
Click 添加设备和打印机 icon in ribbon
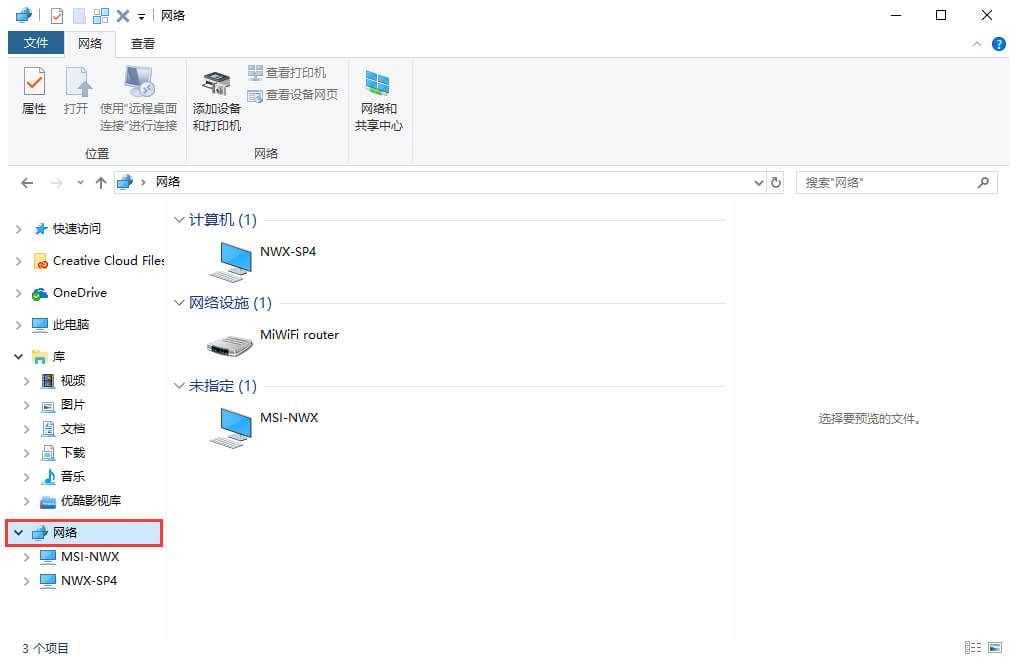[216, 101]
